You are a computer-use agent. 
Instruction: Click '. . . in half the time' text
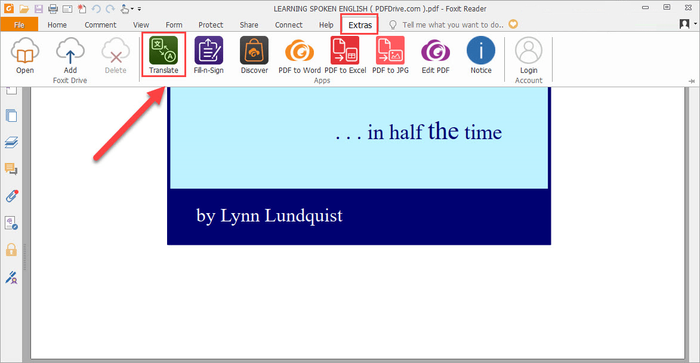coord(418,131)
